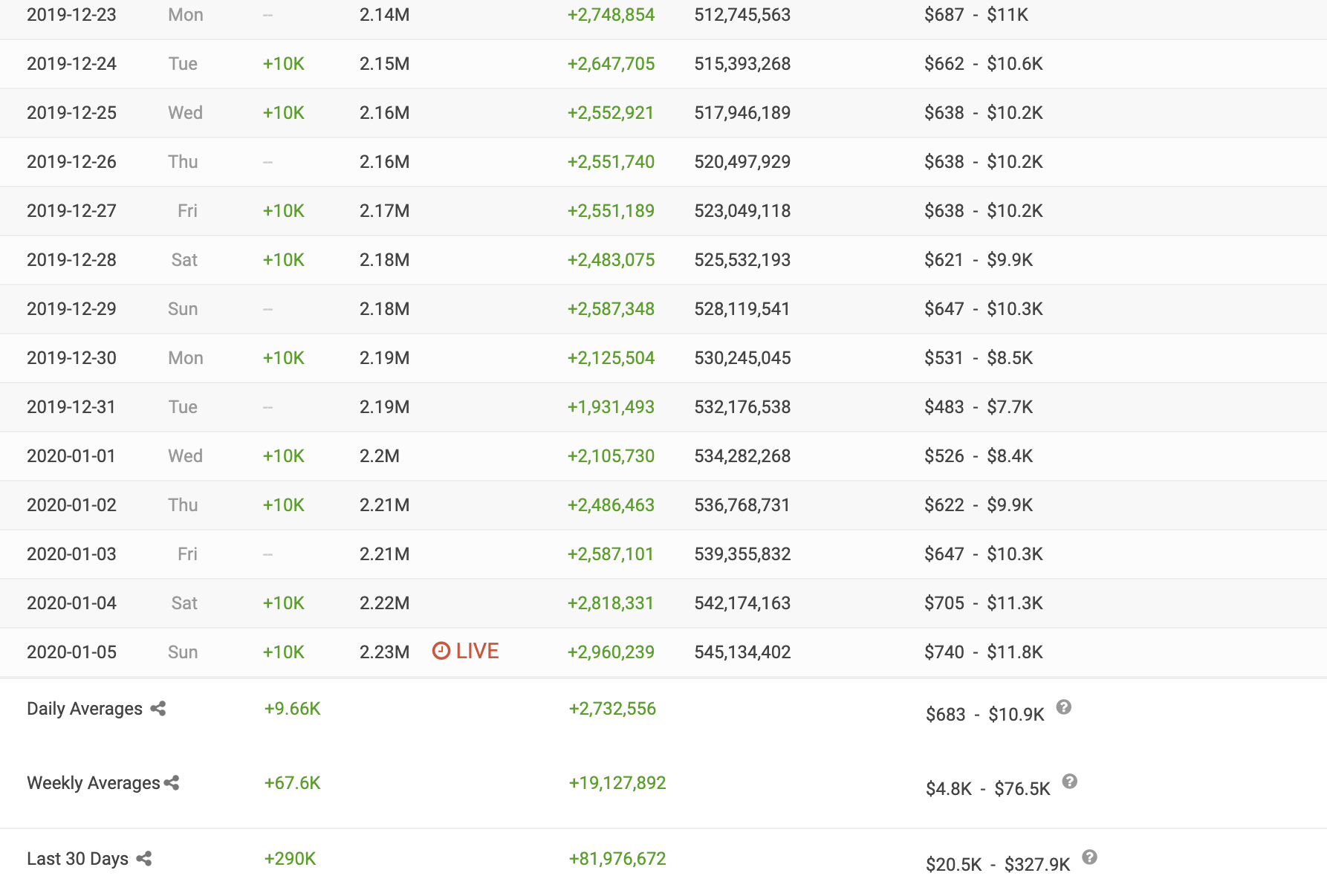
Task: Click the +290K subscribers total
Action: pos(290,859)
